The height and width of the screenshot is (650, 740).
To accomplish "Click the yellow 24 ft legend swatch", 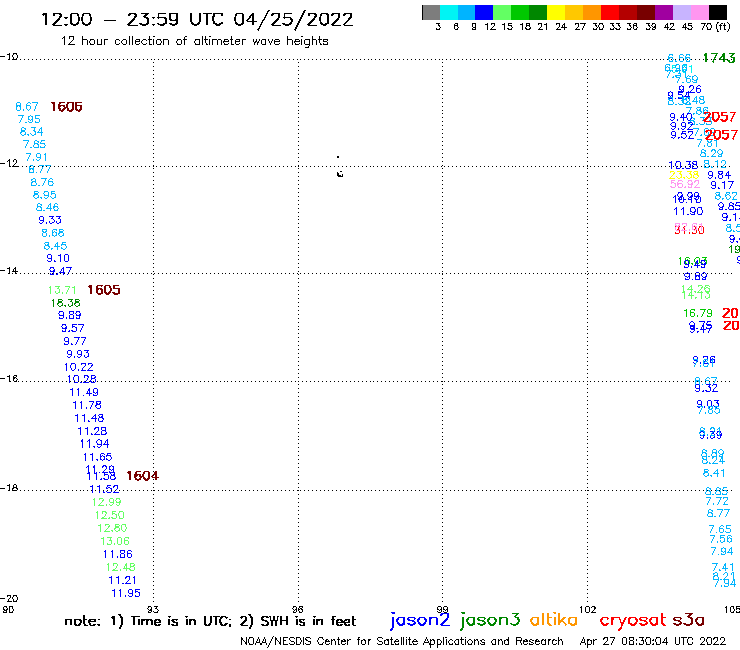I will (x=556, y=12).
